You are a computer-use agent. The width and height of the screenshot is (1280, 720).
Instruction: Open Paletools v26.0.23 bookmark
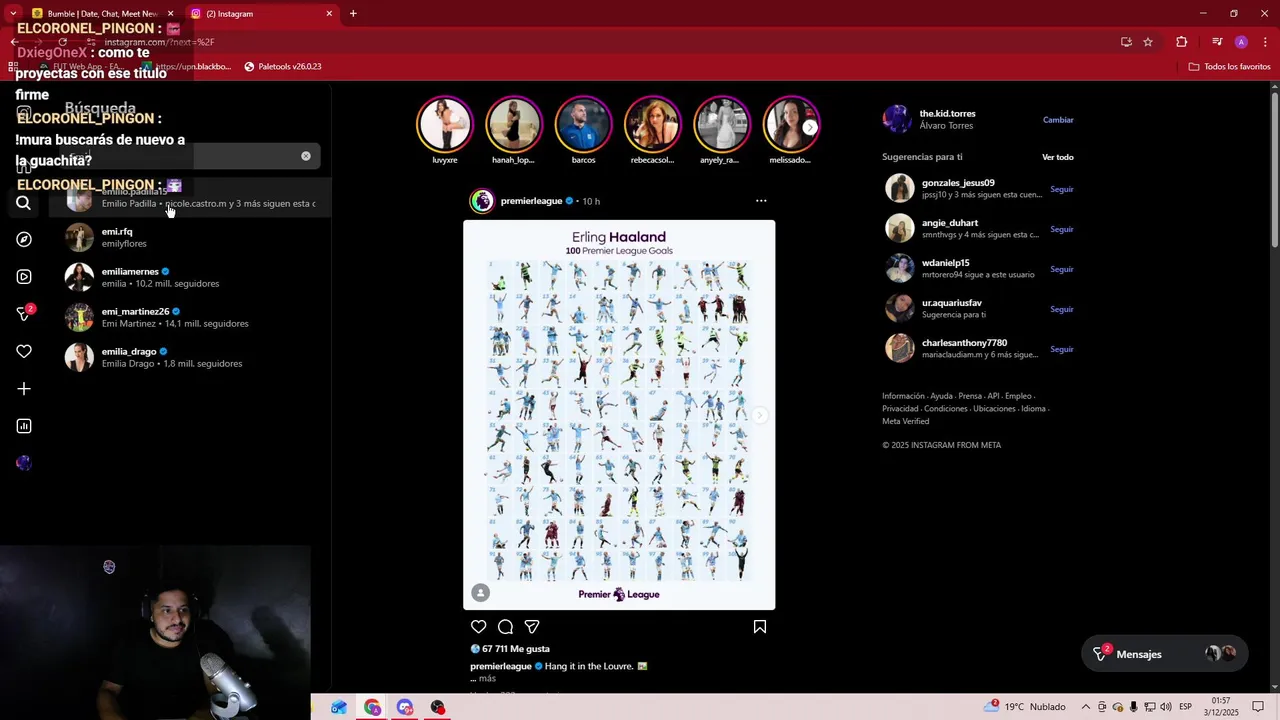(283, 67)
